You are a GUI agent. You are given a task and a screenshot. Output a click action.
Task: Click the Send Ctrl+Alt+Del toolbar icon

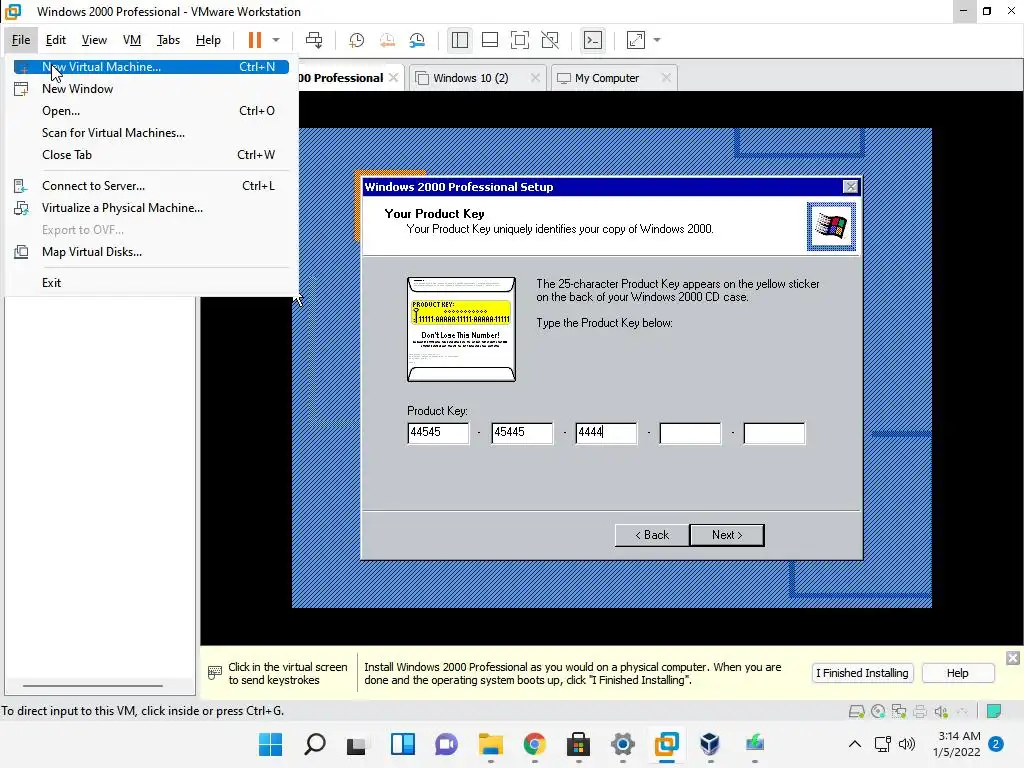pos(314,40)
